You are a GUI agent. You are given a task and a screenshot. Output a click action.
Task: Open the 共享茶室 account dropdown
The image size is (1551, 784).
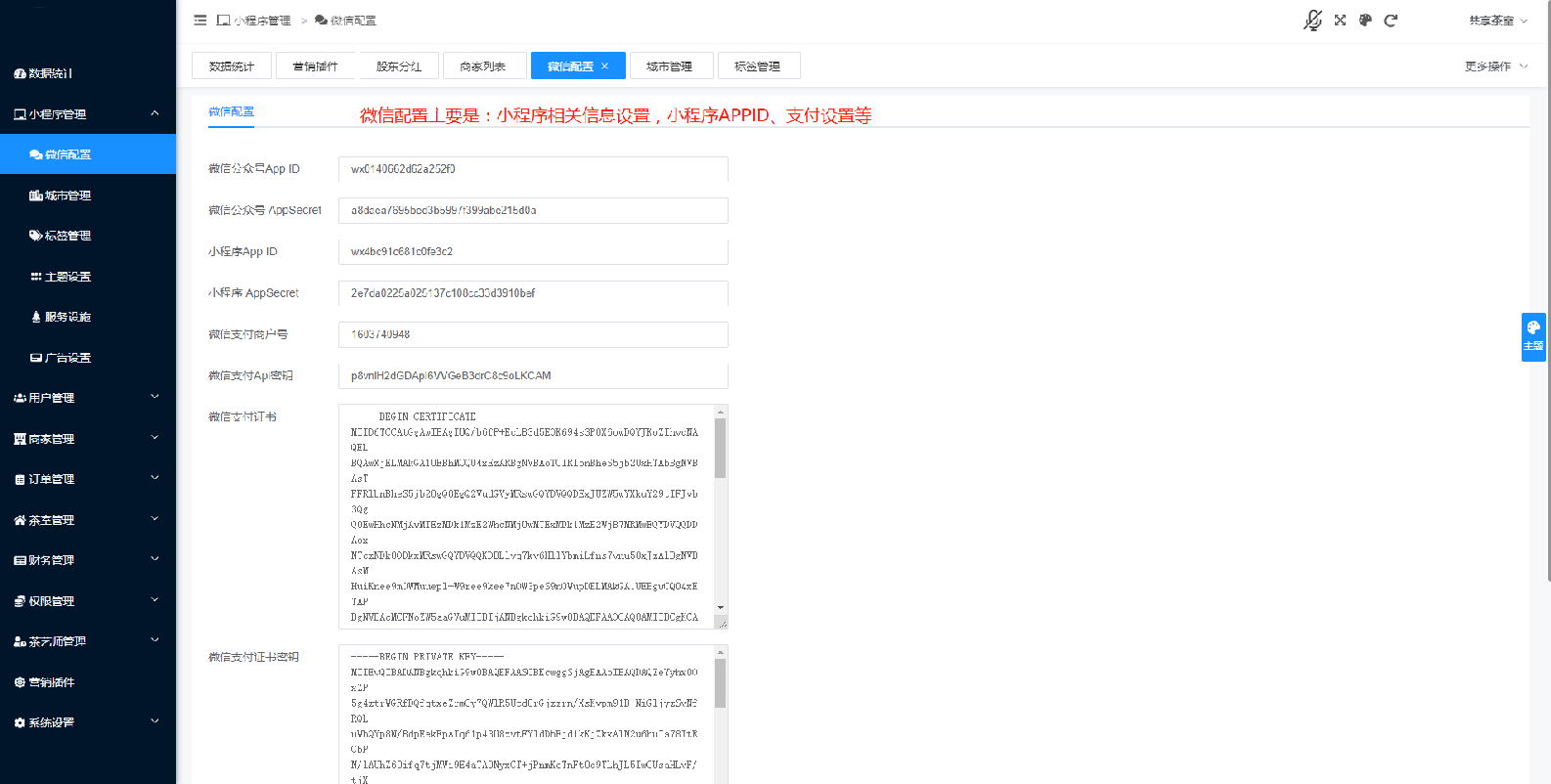tap(1497, 21)
